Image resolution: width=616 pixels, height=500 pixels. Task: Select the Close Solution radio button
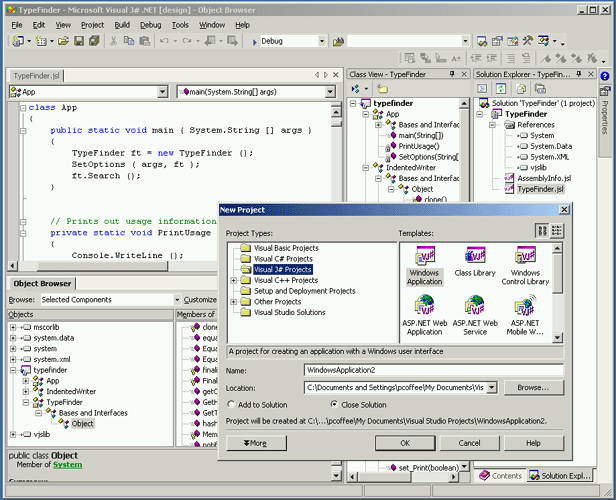coord(334,404)
